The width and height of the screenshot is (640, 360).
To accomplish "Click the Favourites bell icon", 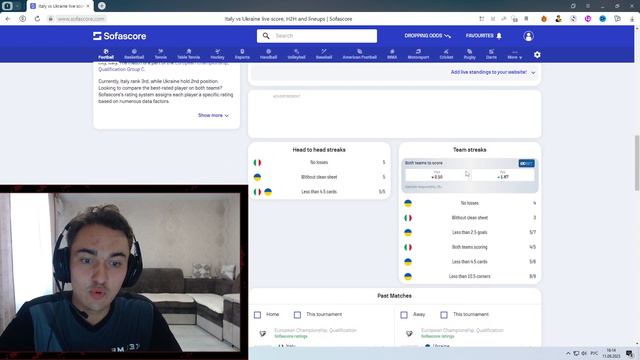I will coord(499,36).
